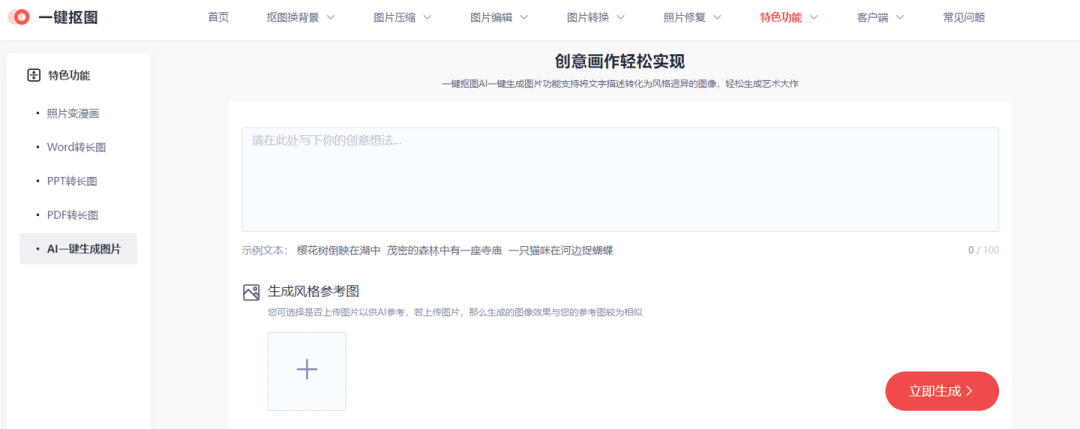The width and height of the screenshot is (1080, 429).
Task: Click the 示例文本 label
Action: [x=265, y=251]
